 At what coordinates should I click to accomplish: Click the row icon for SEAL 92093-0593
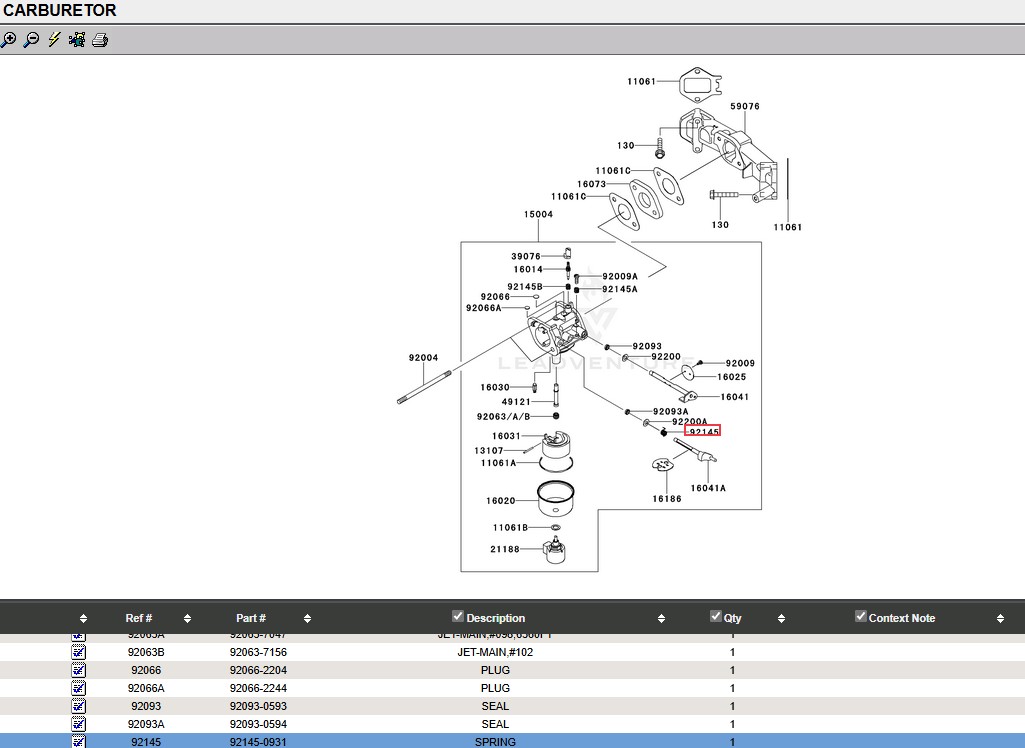[79, 706]
